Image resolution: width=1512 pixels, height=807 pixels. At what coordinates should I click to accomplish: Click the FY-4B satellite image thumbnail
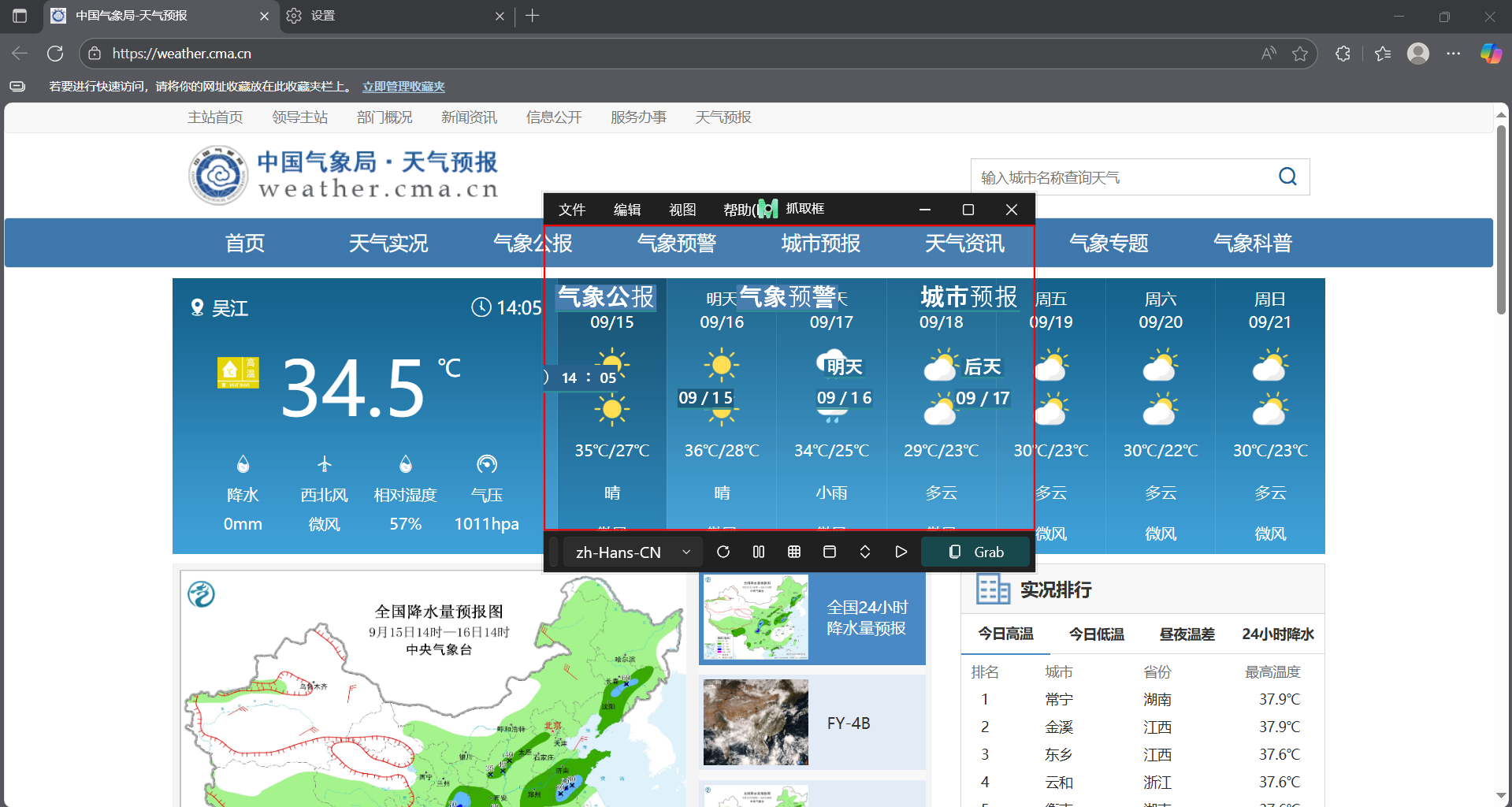coord(756,723)
